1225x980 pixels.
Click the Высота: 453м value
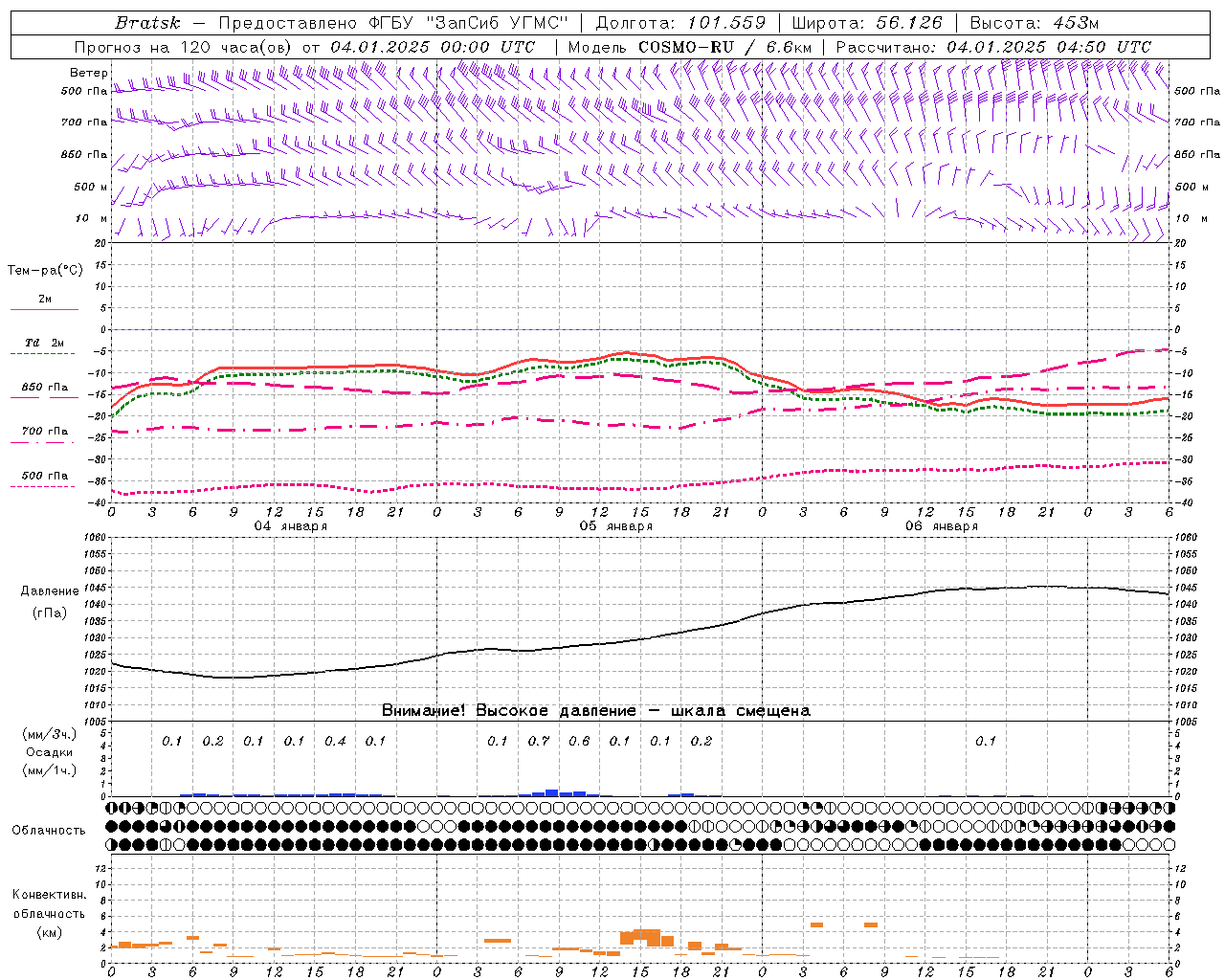coord(1034,23)
